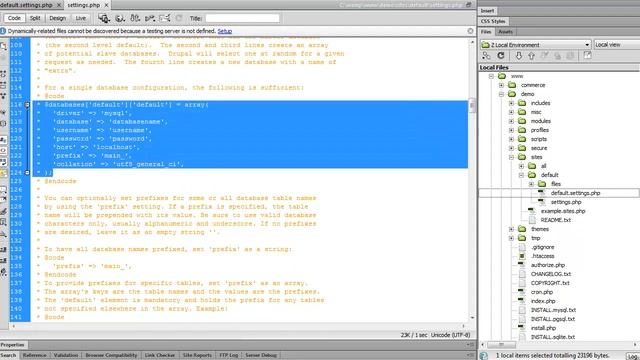Image resolution: width=640 pixels, height=360 pixels.
Task: Open the Link Checker results tab
Action: (x=160, y=356)
